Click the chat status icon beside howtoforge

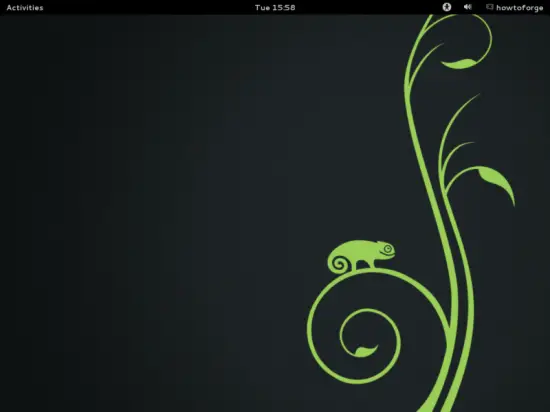click(490, 7)
